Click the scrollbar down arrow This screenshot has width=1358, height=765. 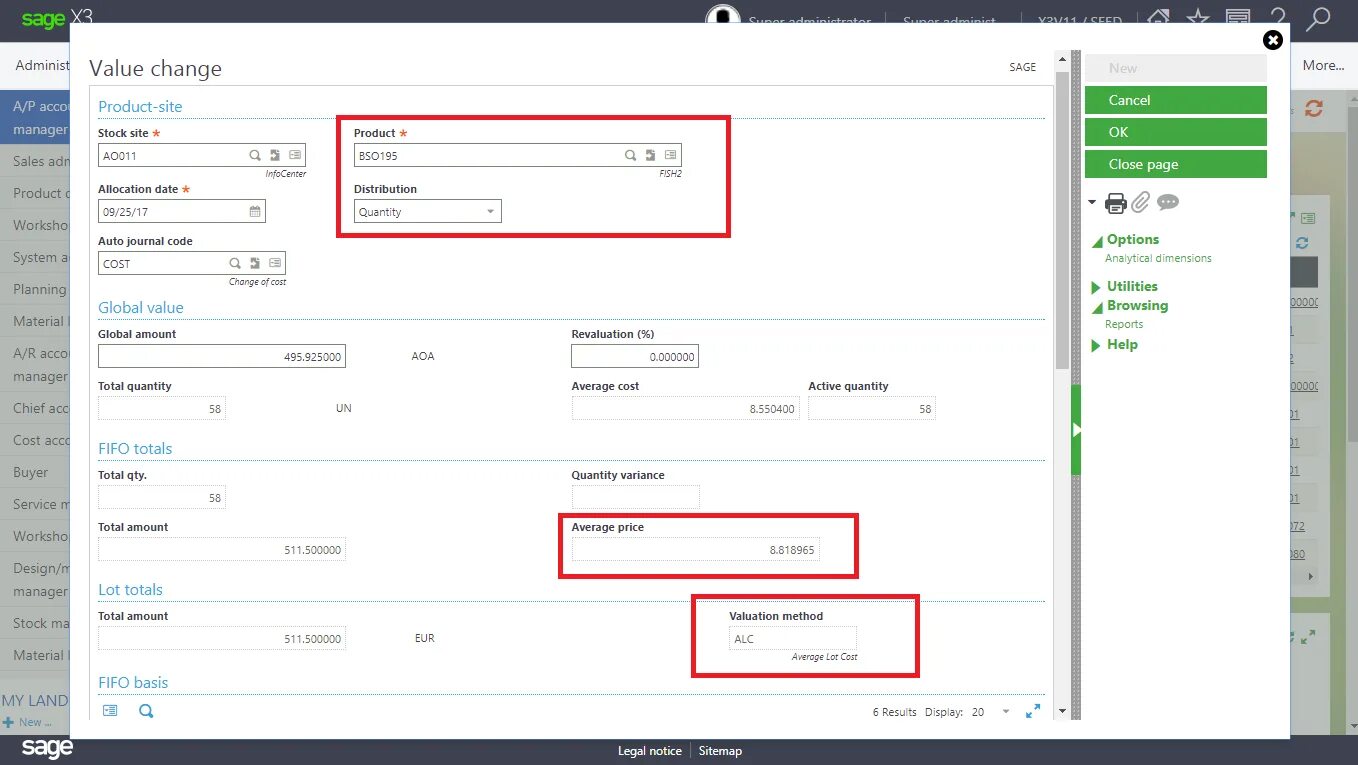1062,711
